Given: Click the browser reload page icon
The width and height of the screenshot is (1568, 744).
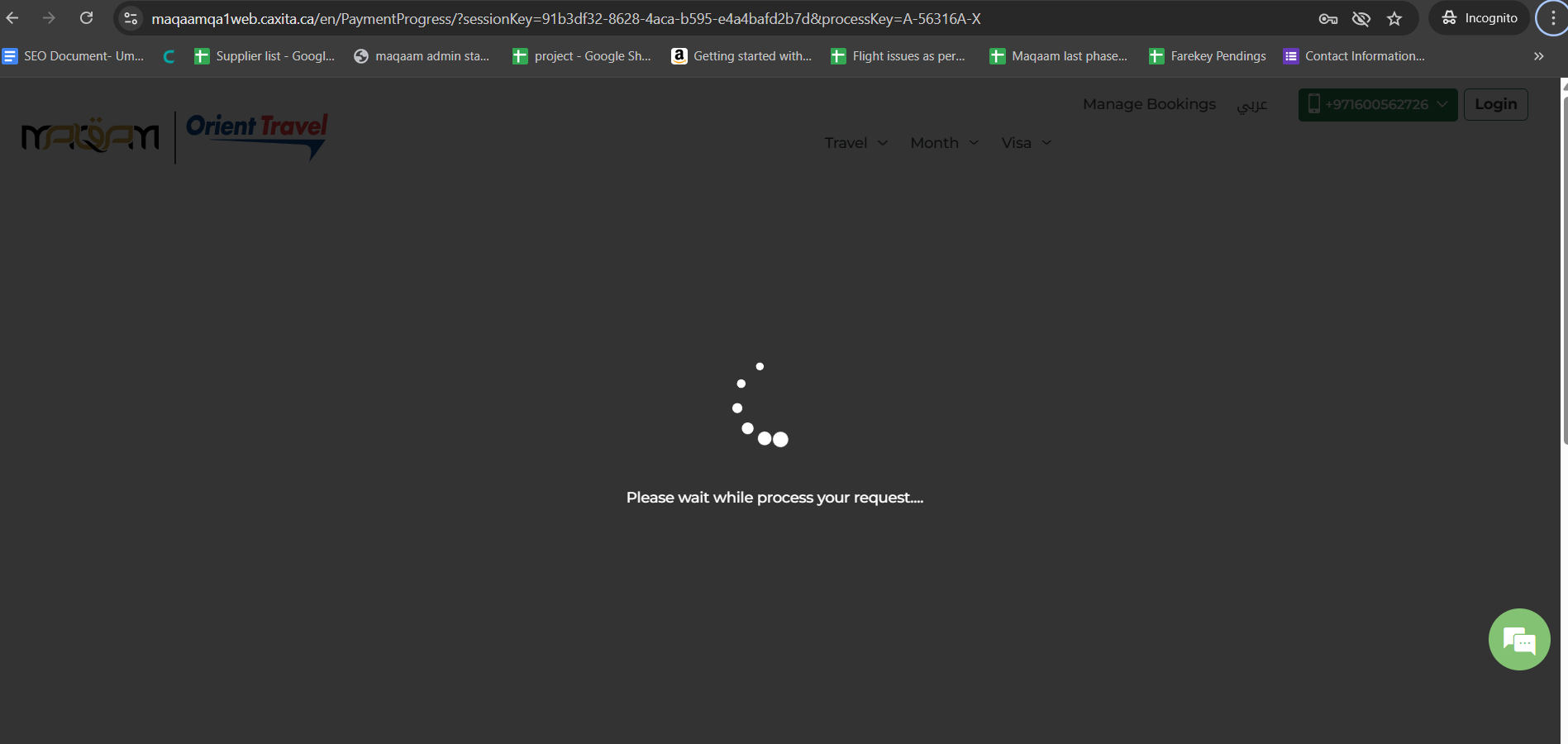Looking at the screenshot, I should [x=86, y=18].
